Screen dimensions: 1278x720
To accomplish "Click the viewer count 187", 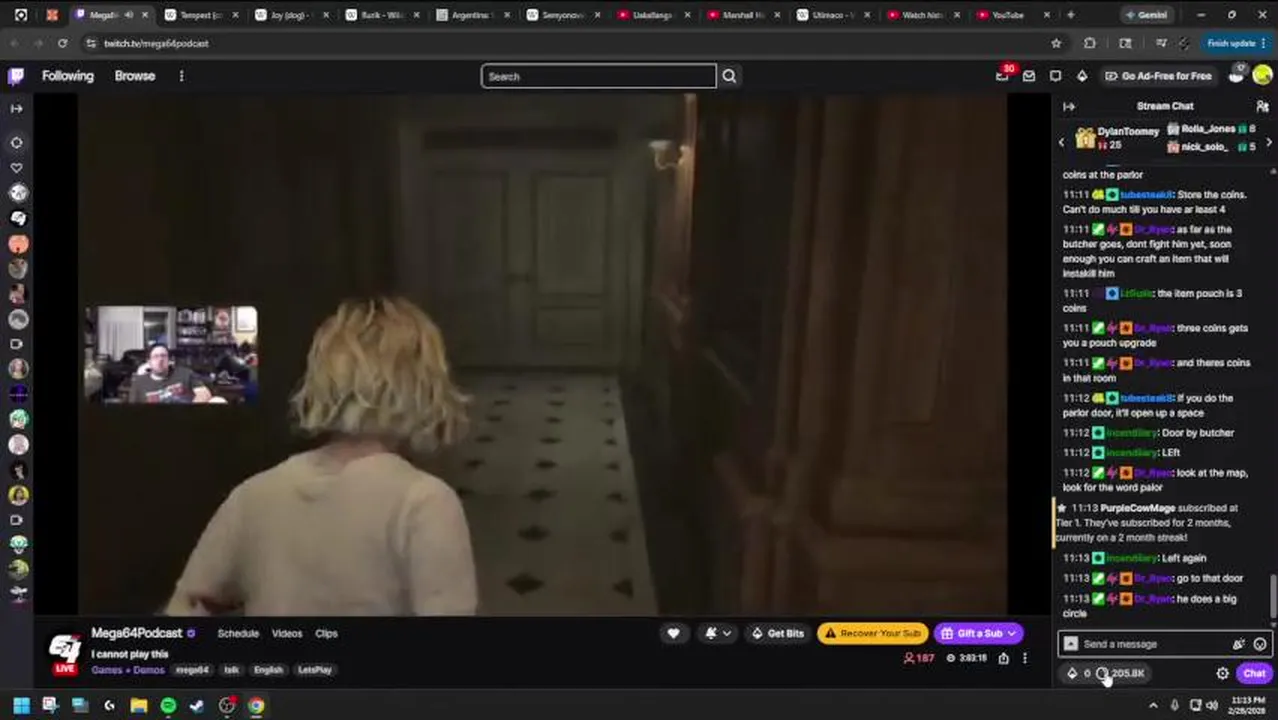I will pos(918,658).
